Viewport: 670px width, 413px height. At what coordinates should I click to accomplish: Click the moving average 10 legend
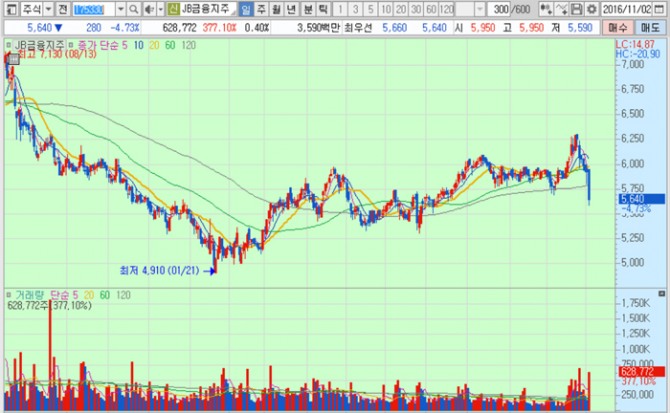coord(138,45)
